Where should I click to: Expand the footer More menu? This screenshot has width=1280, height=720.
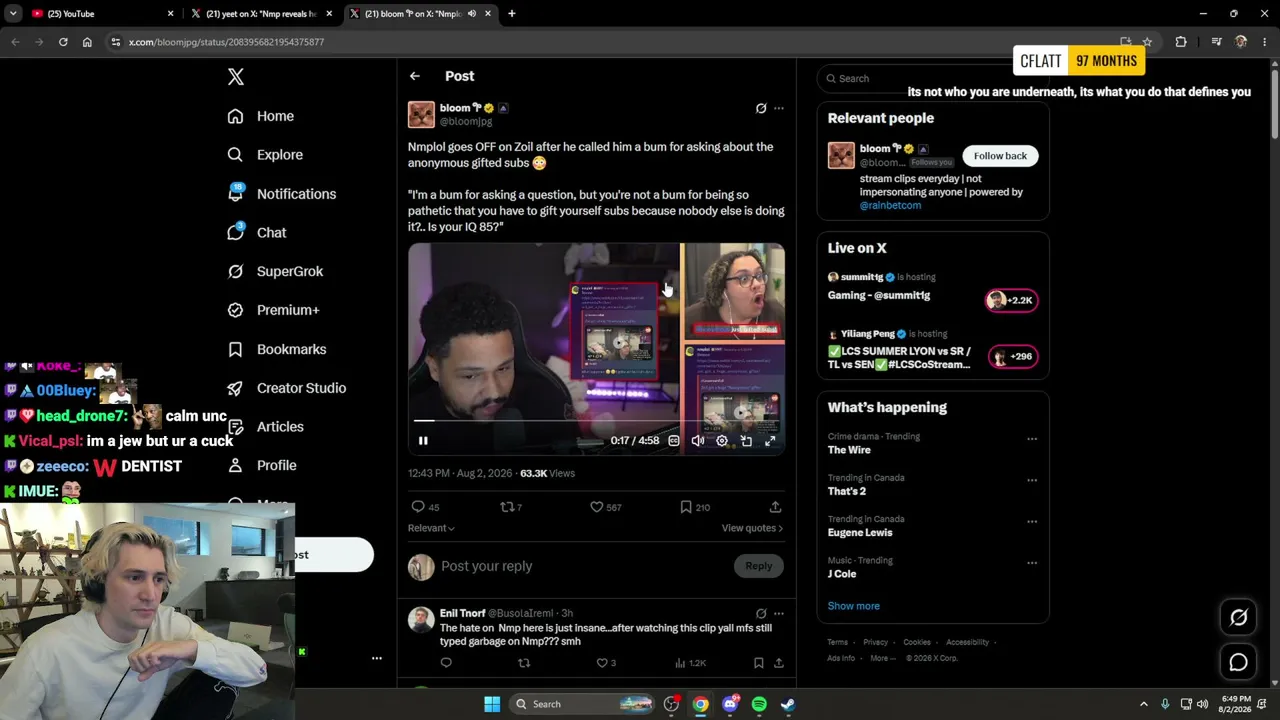click(x=883, y=658)
